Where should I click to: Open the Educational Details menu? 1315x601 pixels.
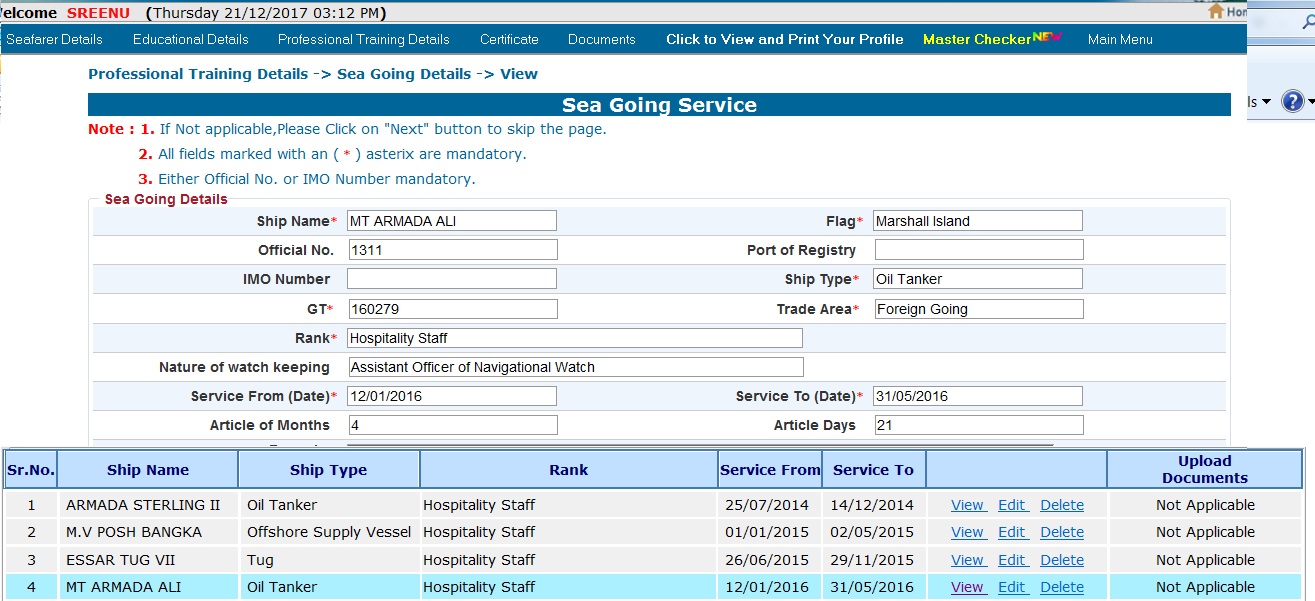tap(190, 39)
